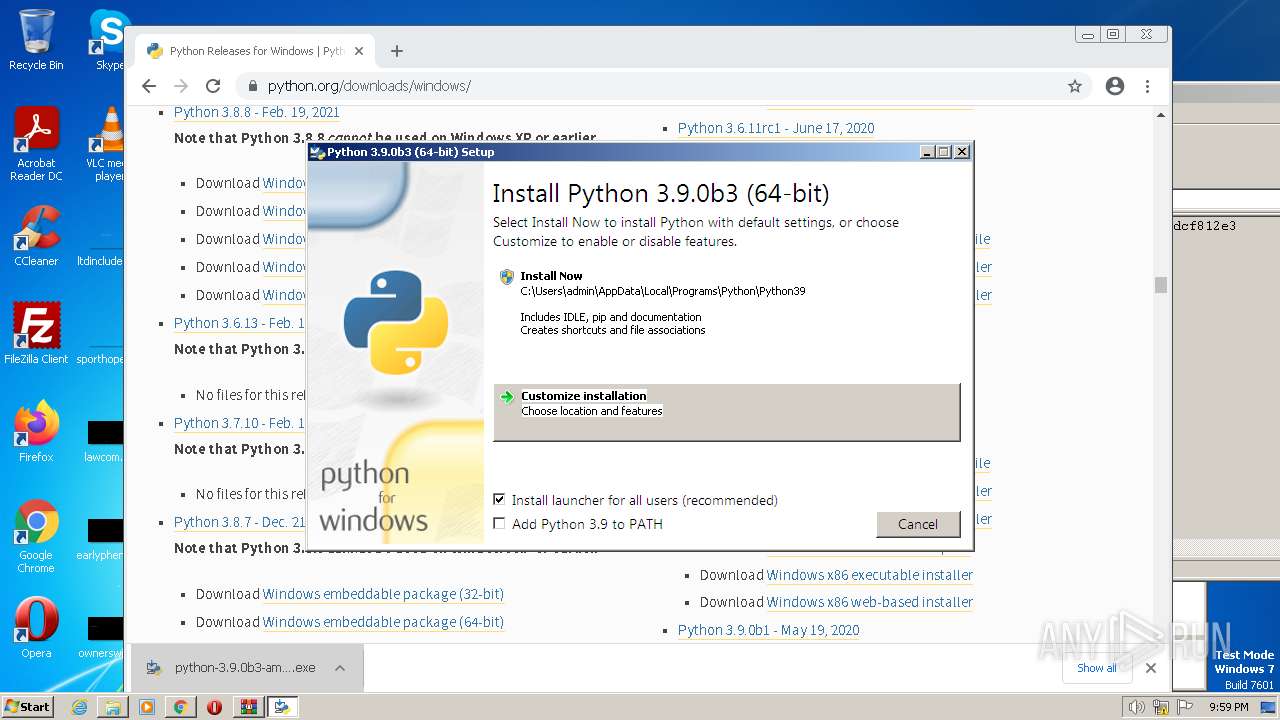Click the network tray icon
The image size is (1280, 720).
coord(1161,707)
